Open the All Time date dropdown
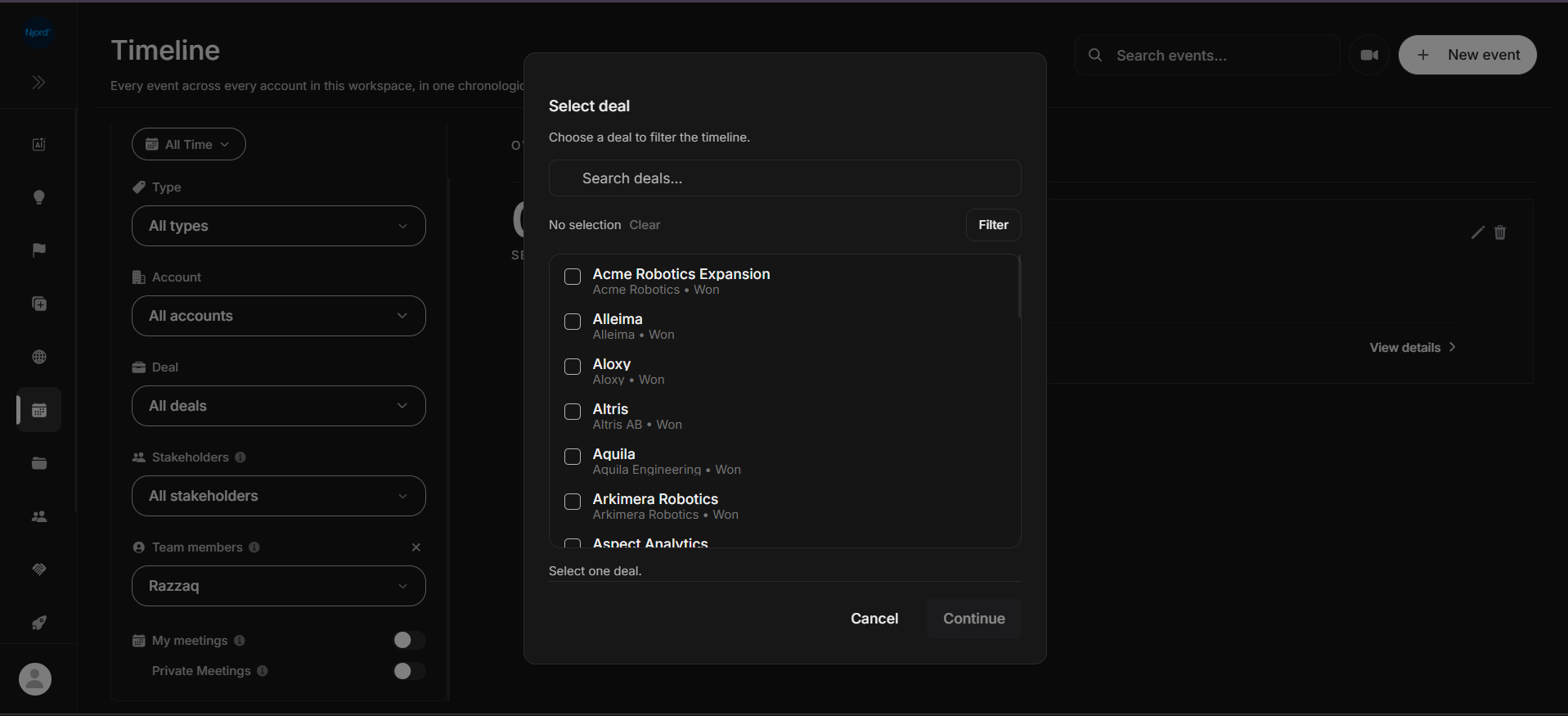Screen dimensions: 1568x716 click(x=189, y=144)
